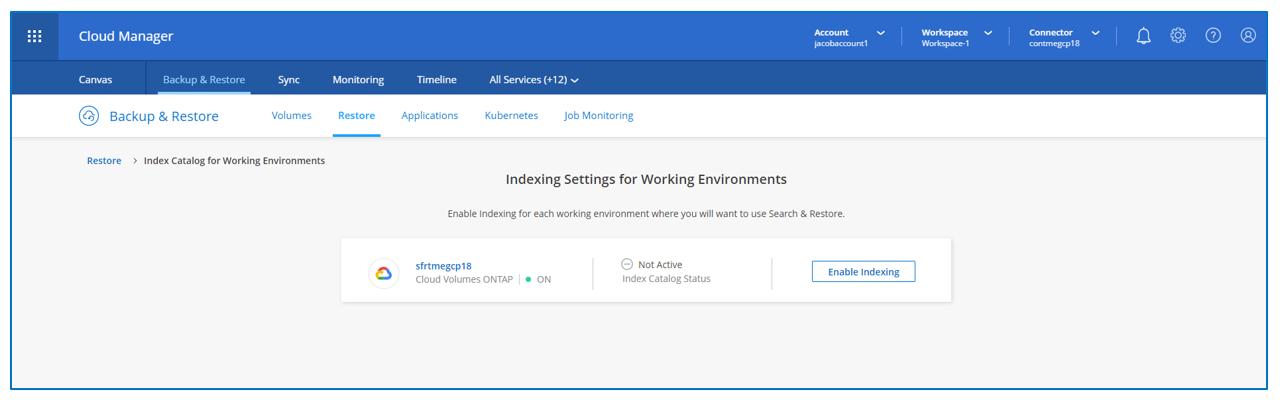Switch to the Canvas tab
The height and width of the screenshot is (405, 1282).
96,80
